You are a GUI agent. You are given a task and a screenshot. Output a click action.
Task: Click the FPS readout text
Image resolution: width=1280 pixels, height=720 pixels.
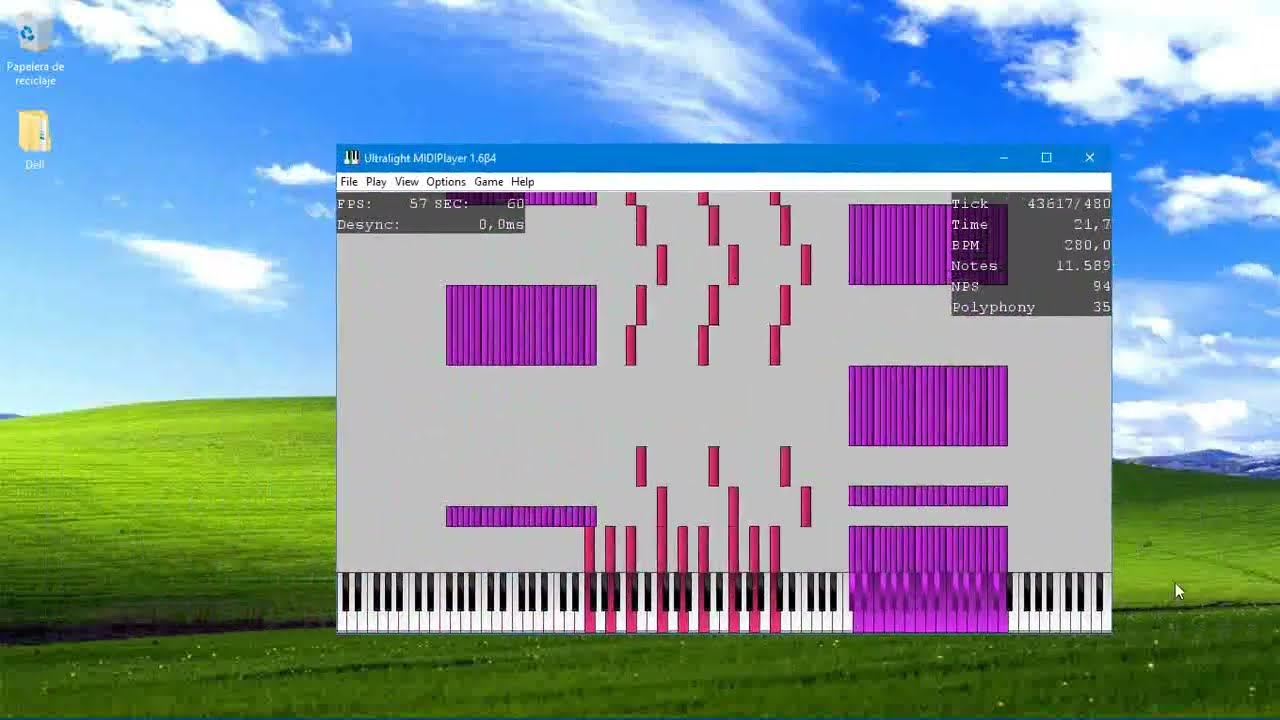382,204
